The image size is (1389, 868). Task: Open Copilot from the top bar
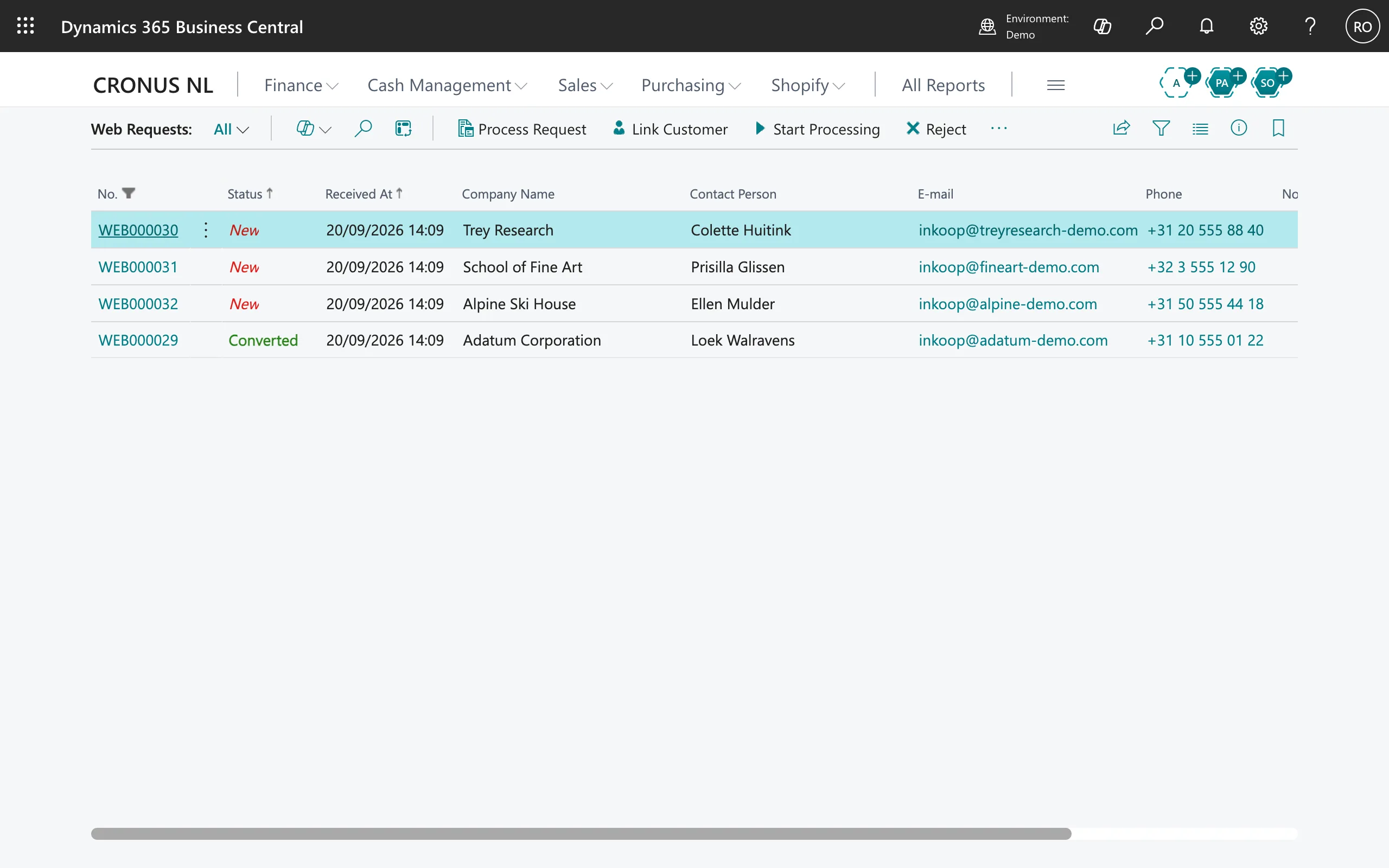coord(1103,27)
